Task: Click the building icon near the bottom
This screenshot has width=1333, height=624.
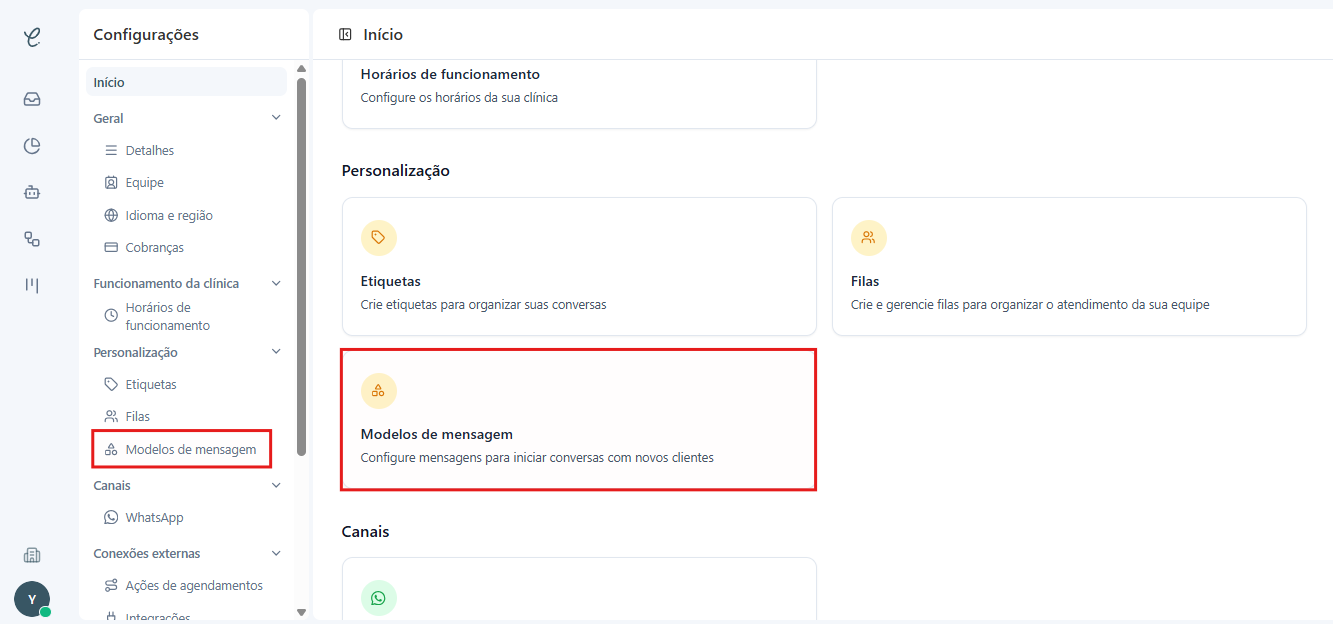Action: point(32,555)
